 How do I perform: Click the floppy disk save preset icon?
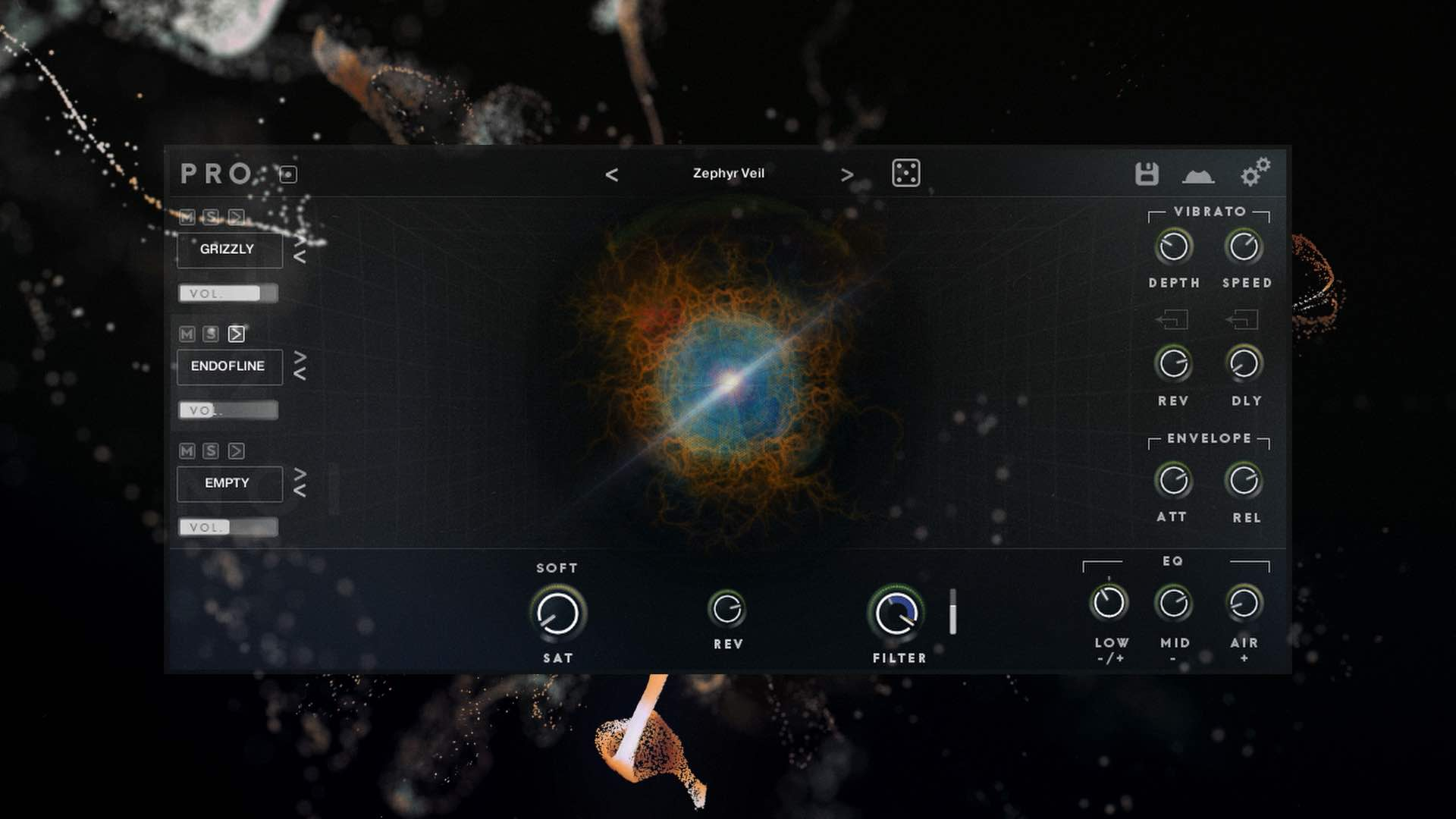pos(1146,174)
